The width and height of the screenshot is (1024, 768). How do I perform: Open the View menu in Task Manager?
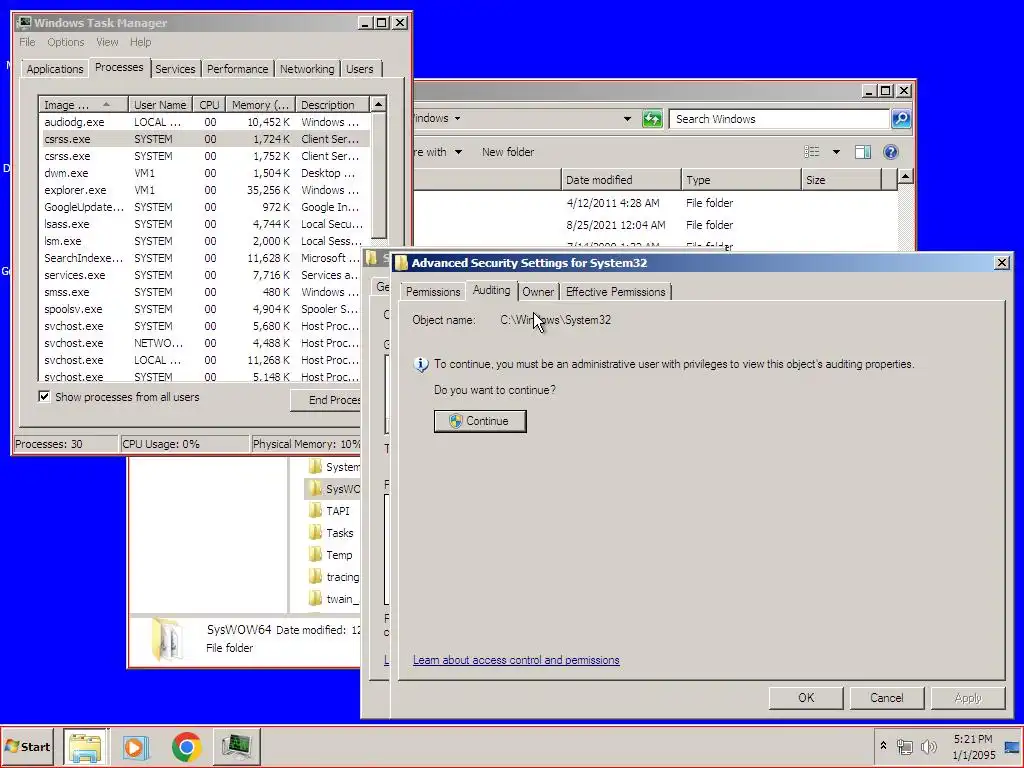tap(107, 42)
